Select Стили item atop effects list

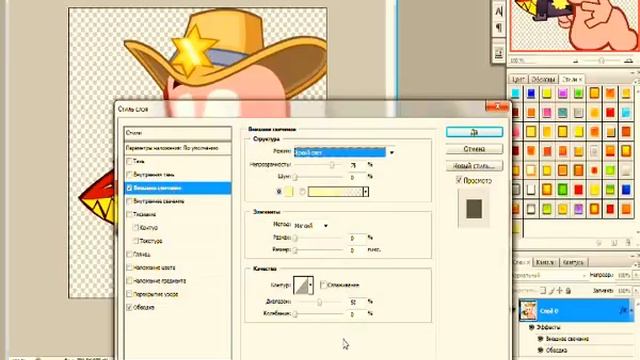178,133
